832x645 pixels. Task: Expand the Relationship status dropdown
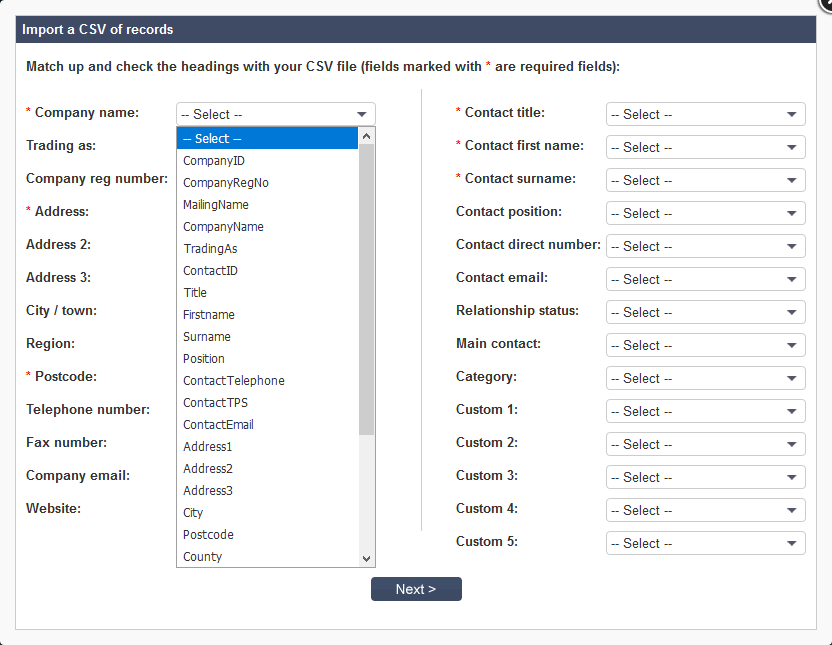point(705,312)
